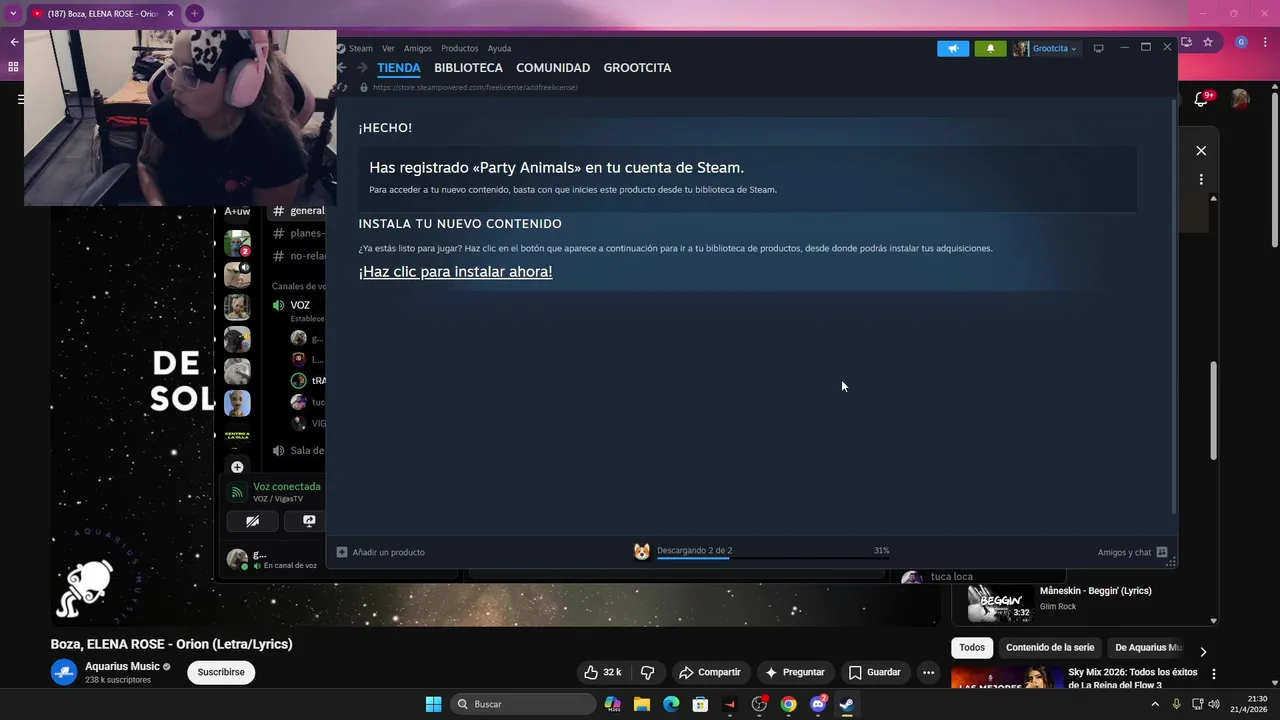Screen dimensions: 1280x720
Task: Close the Boza, ELENA ROSE tab
Action: click(x=170, y=13)
